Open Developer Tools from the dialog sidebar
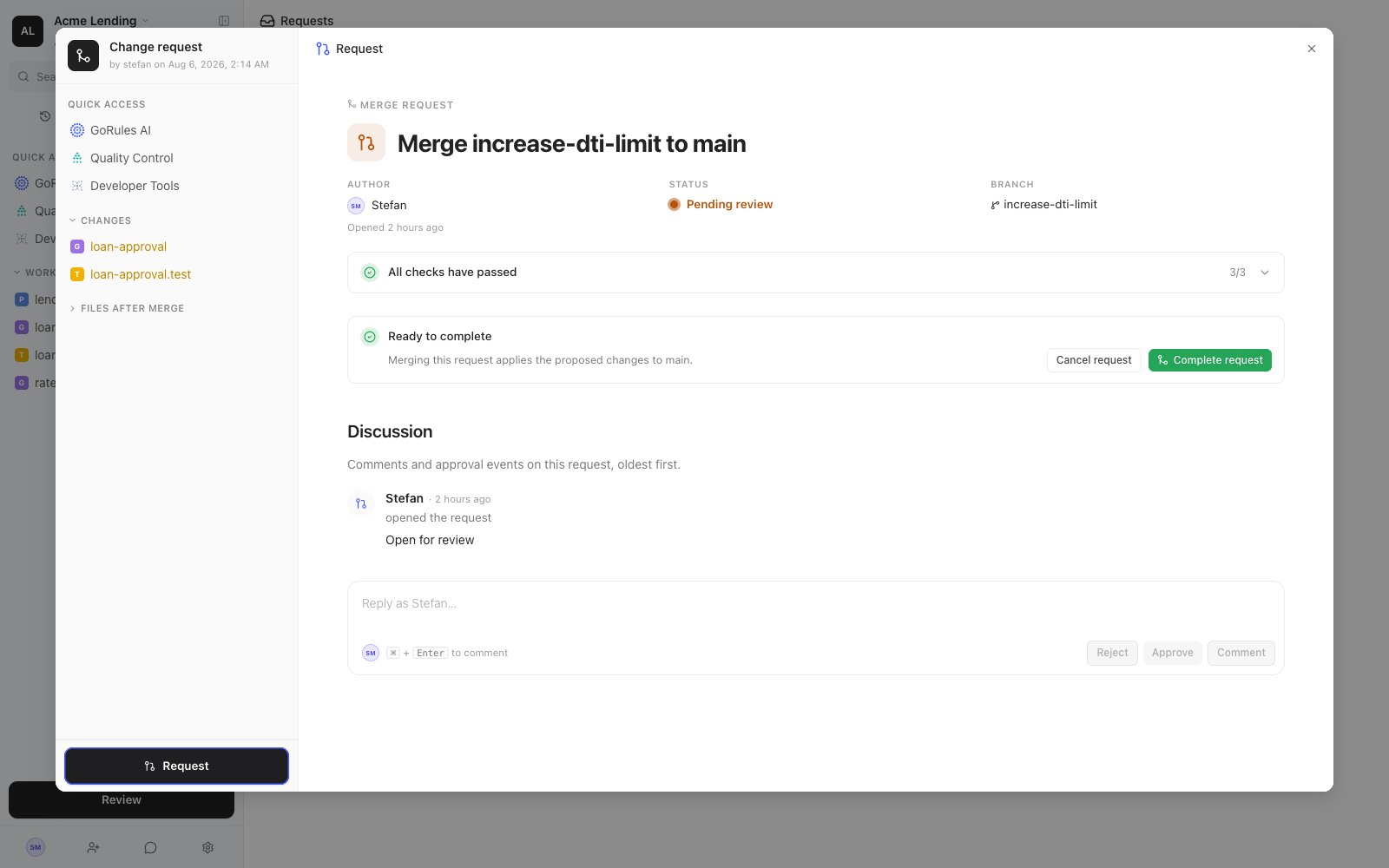The image size is (1389, 868). click(x=135, y=186)
